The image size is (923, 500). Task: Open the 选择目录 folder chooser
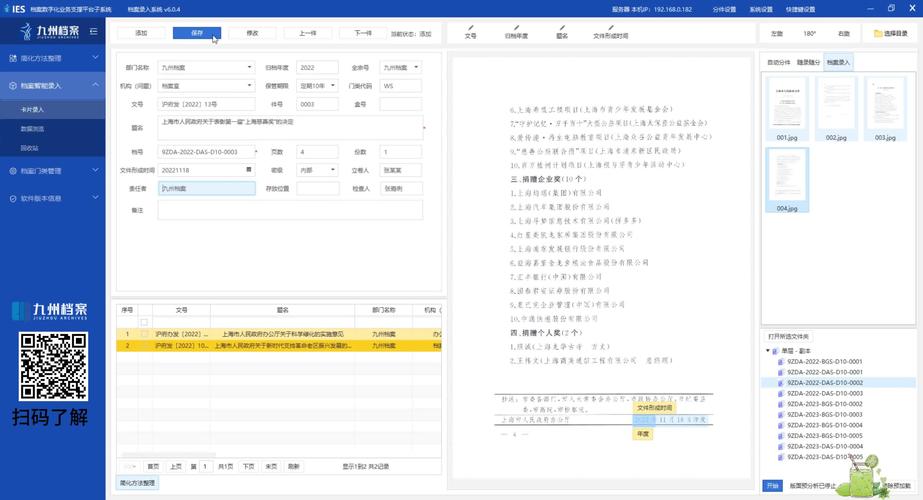coord(891,33)
